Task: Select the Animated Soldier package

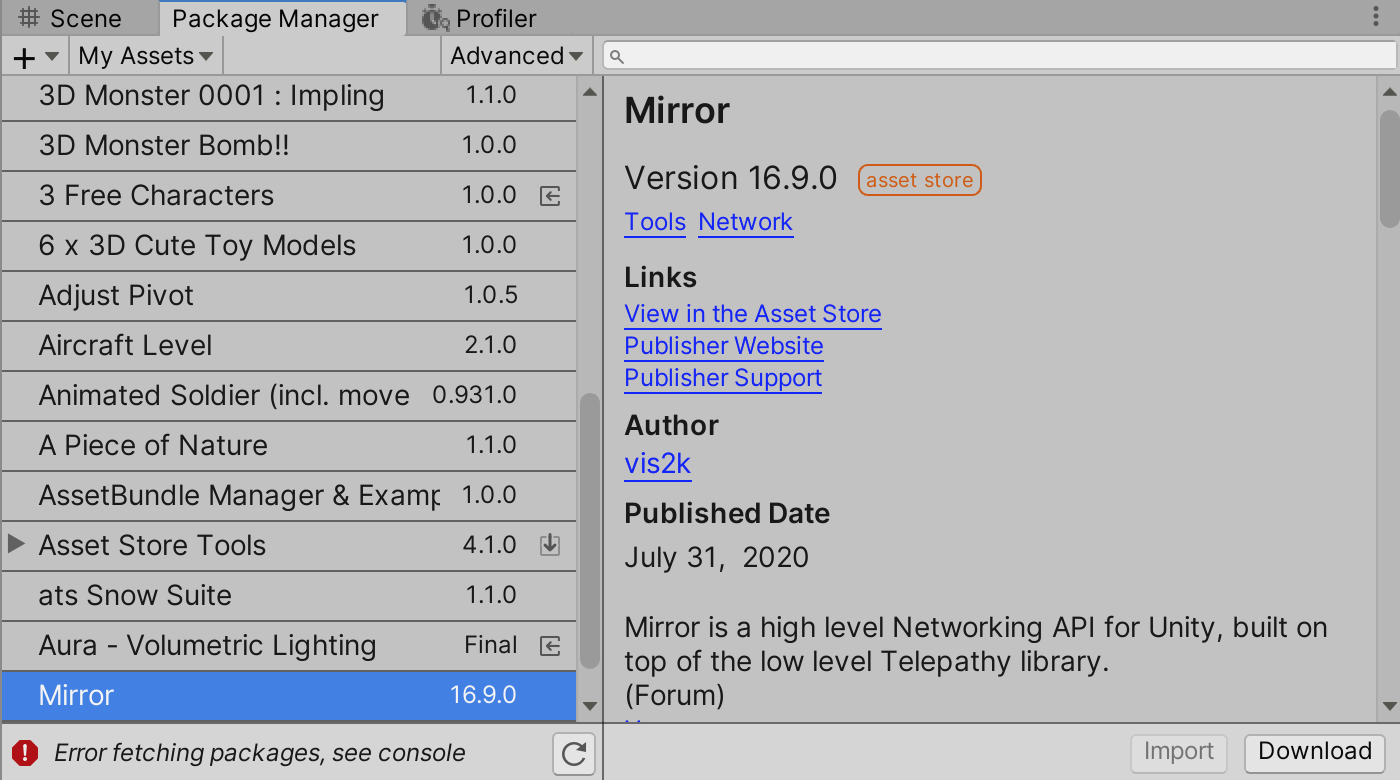Action: pyautogui.click(x=289, y=396)
